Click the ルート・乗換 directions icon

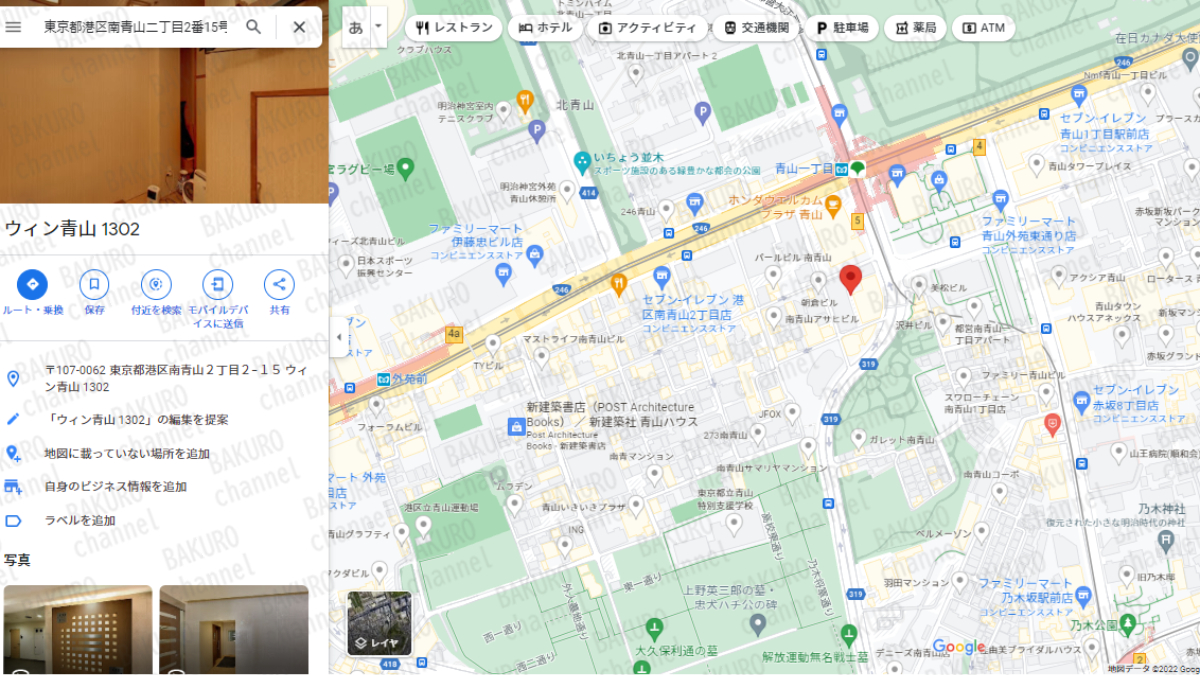(x=32, y=285)
